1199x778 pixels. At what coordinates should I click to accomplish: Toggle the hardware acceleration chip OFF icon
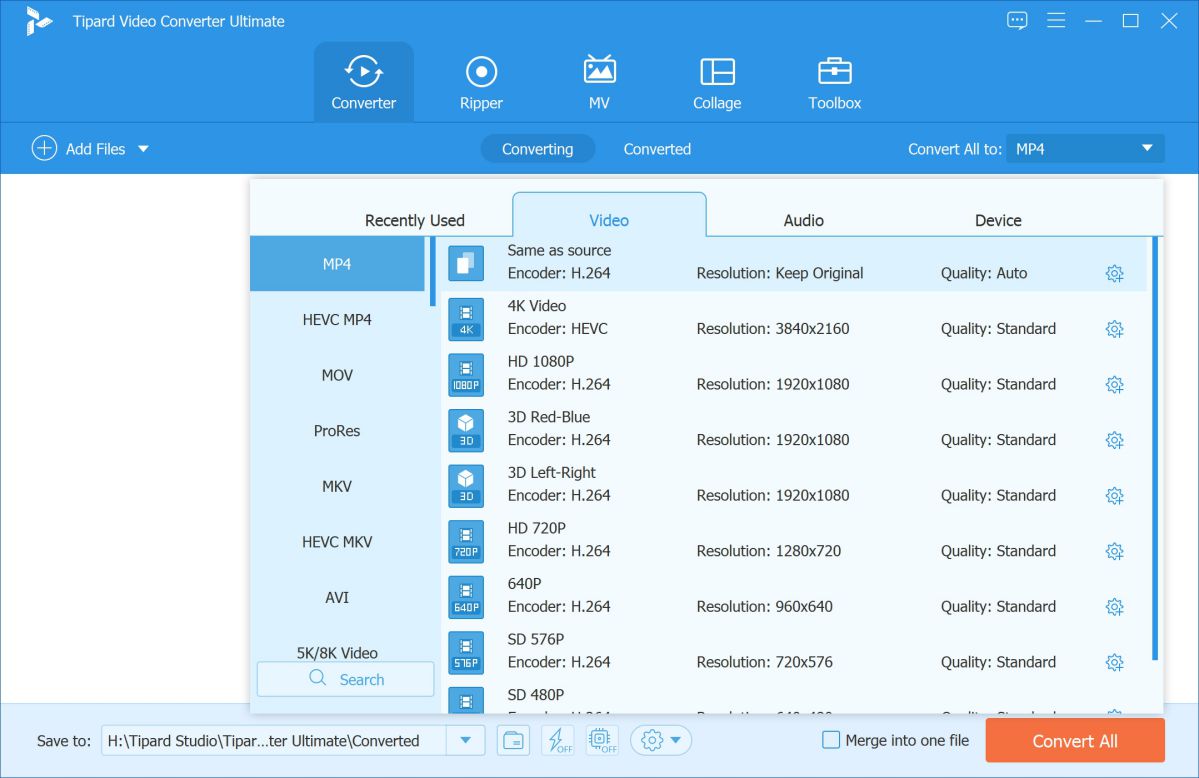click(602, 741)
